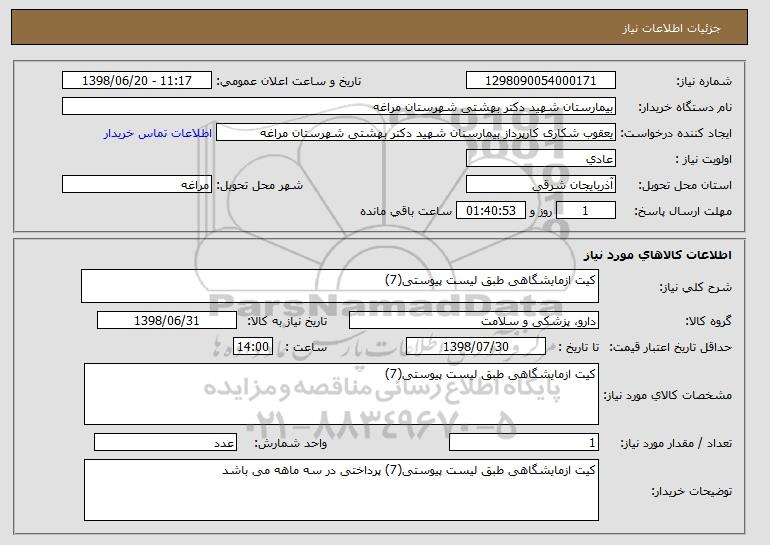The width and height of the screenshot is (770, 545).
Task: Click the شماره نیاز label
Action: (704, 81)
